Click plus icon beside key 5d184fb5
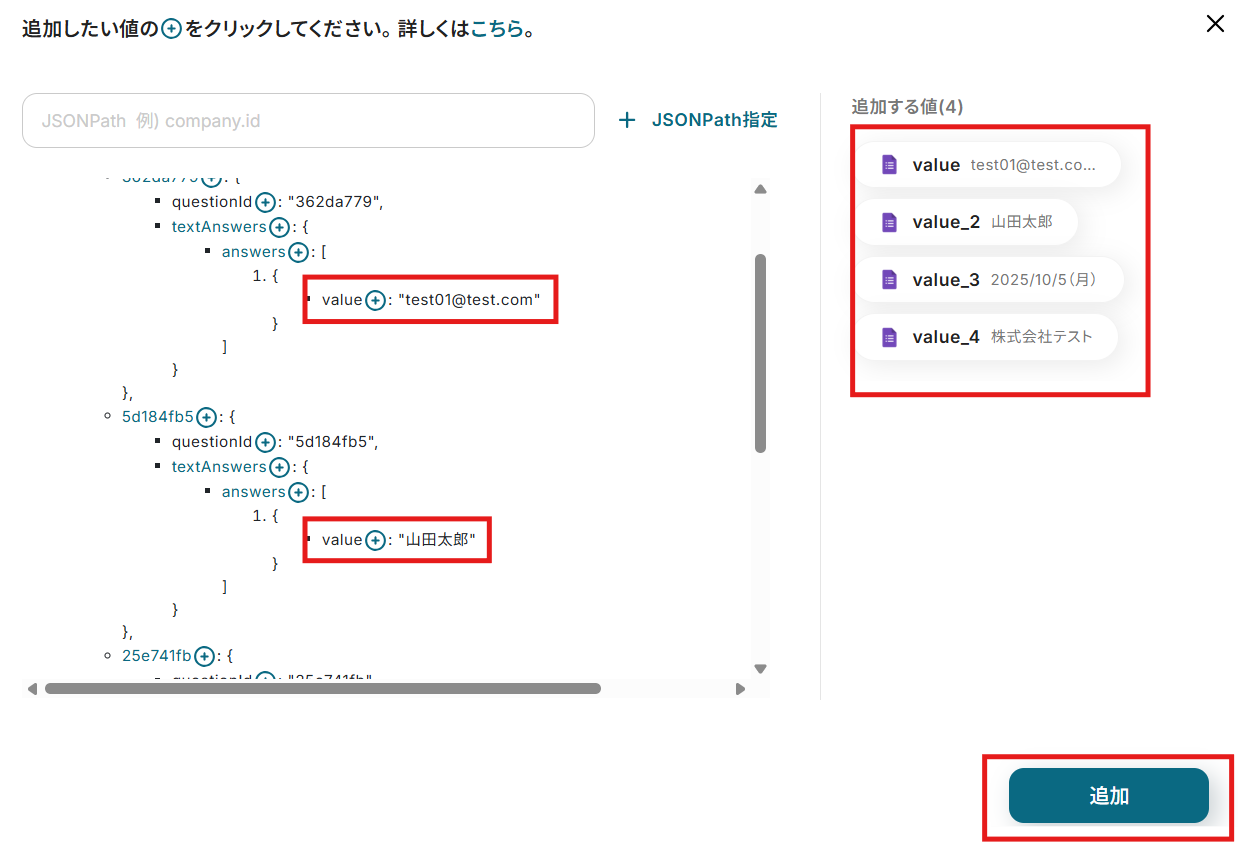Image resolution: width=1238 pixels, height=842 pixels. 206,417
